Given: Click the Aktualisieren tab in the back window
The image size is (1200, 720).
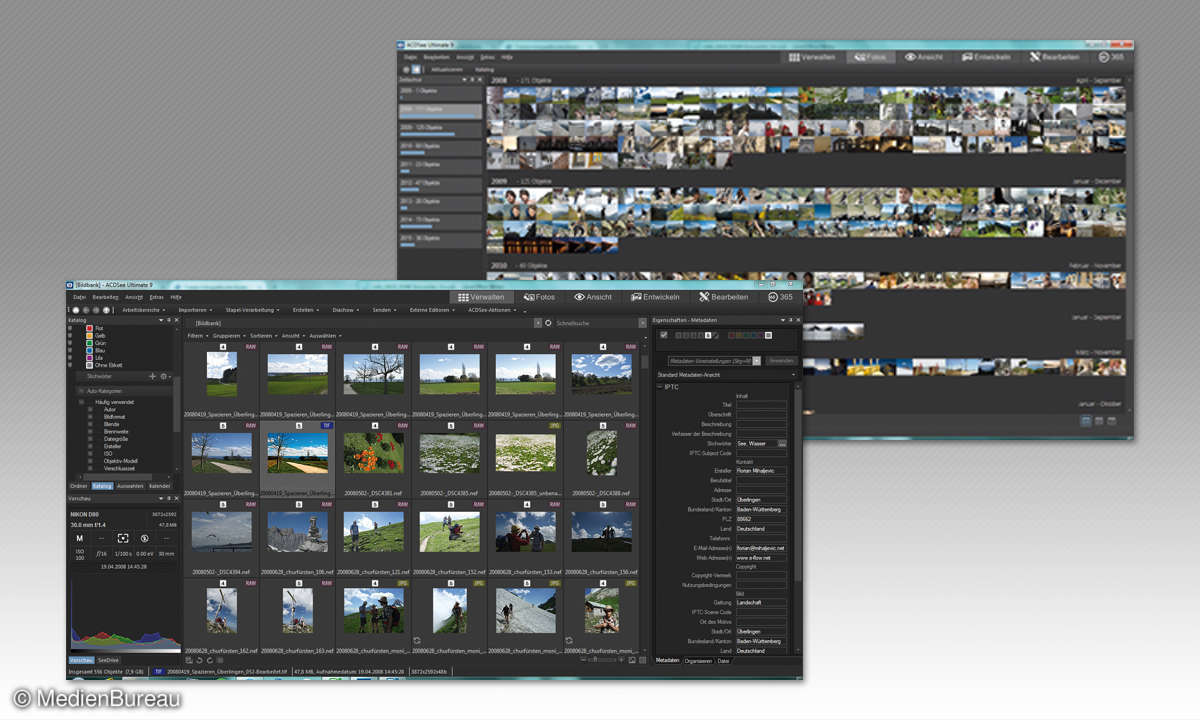Looking at the screenshot, I should click(x=447, y=70).
